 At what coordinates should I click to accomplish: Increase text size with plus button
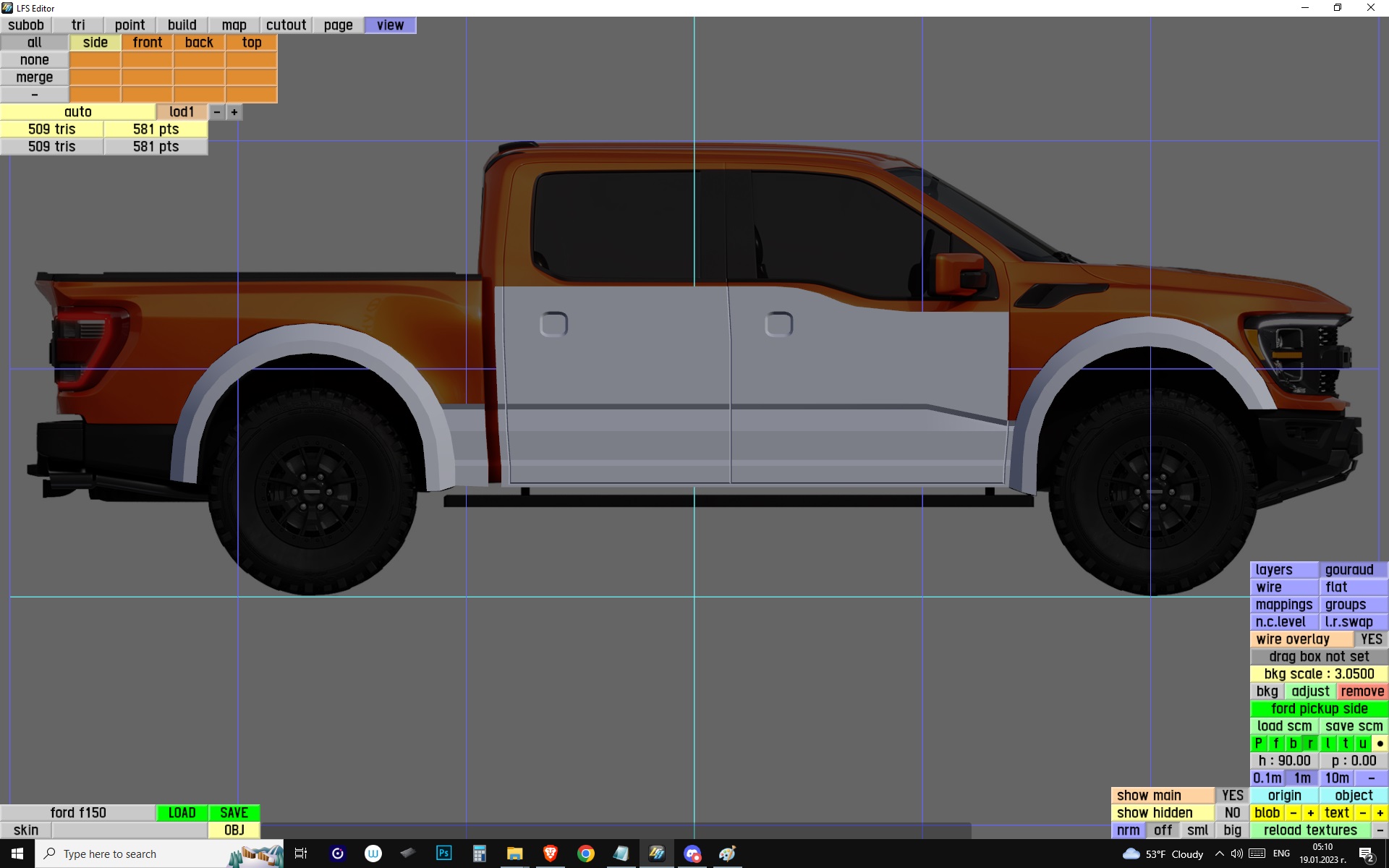pos(1380,813)
